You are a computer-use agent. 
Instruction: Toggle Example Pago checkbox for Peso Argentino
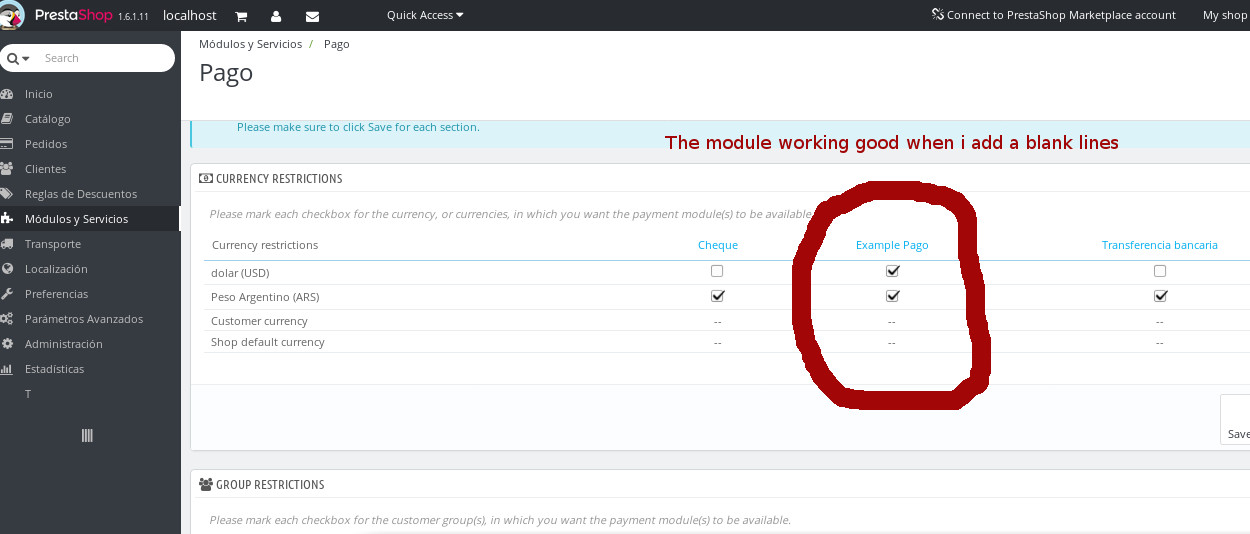(x=893, y=296)
